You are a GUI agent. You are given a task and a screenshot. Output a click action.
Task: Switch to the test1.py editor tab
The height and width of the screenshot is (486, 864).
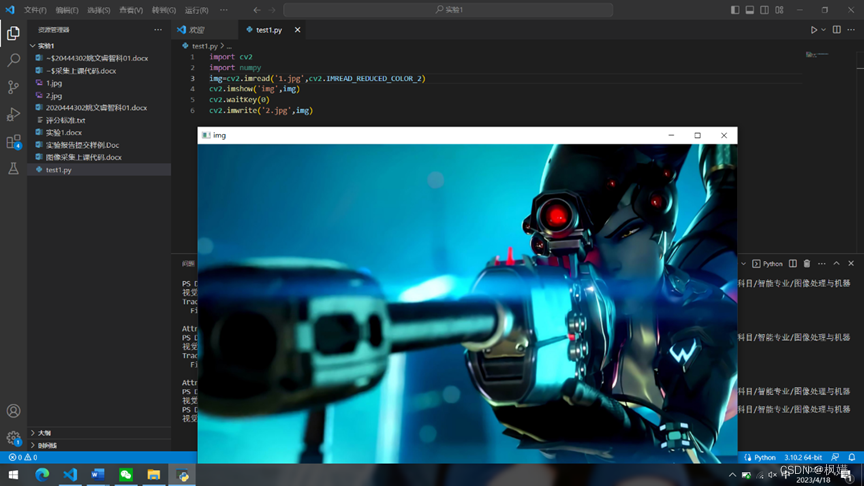point(269,30)
